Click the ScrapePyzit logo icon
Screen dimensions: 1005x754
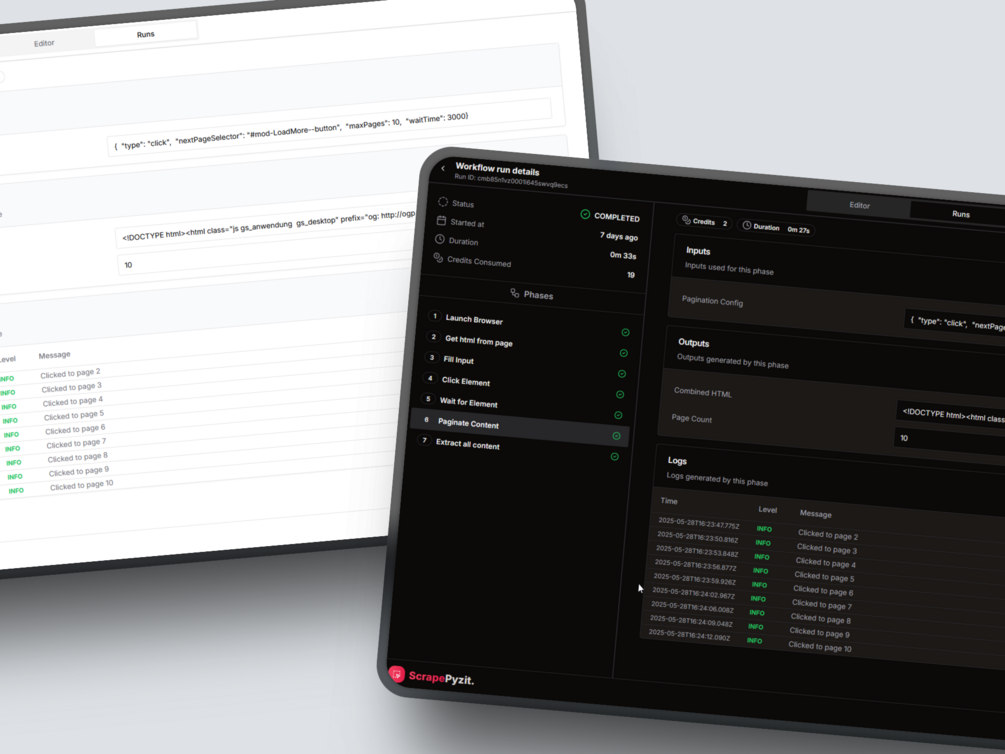(x=397, y=673)
